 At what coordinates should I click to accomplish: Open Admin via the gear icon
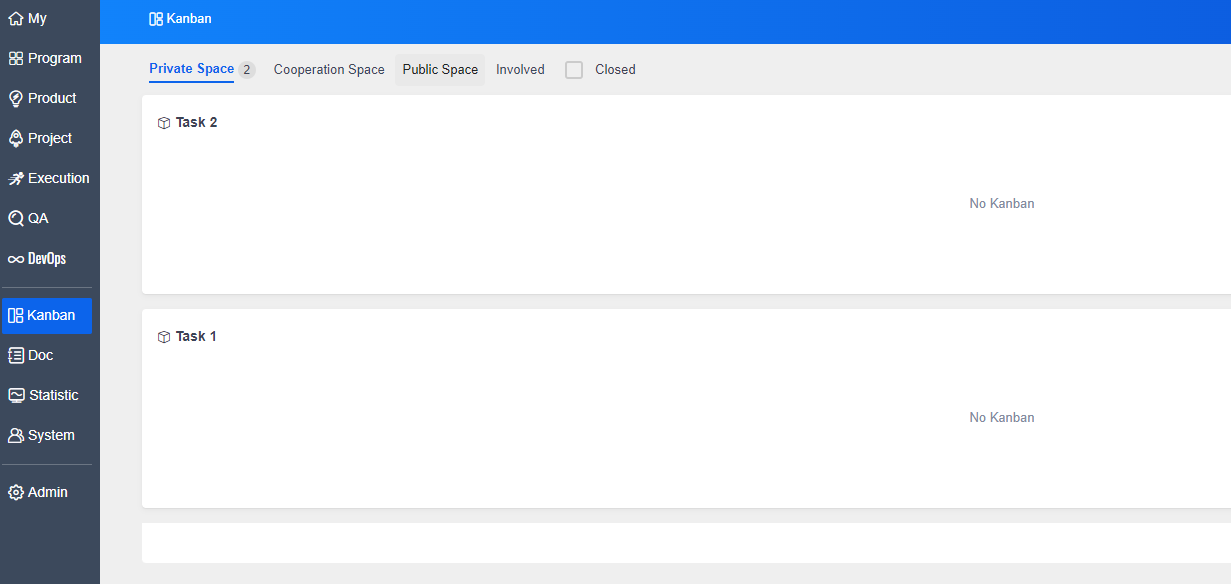pyautogui.click(x=16, y=493)
